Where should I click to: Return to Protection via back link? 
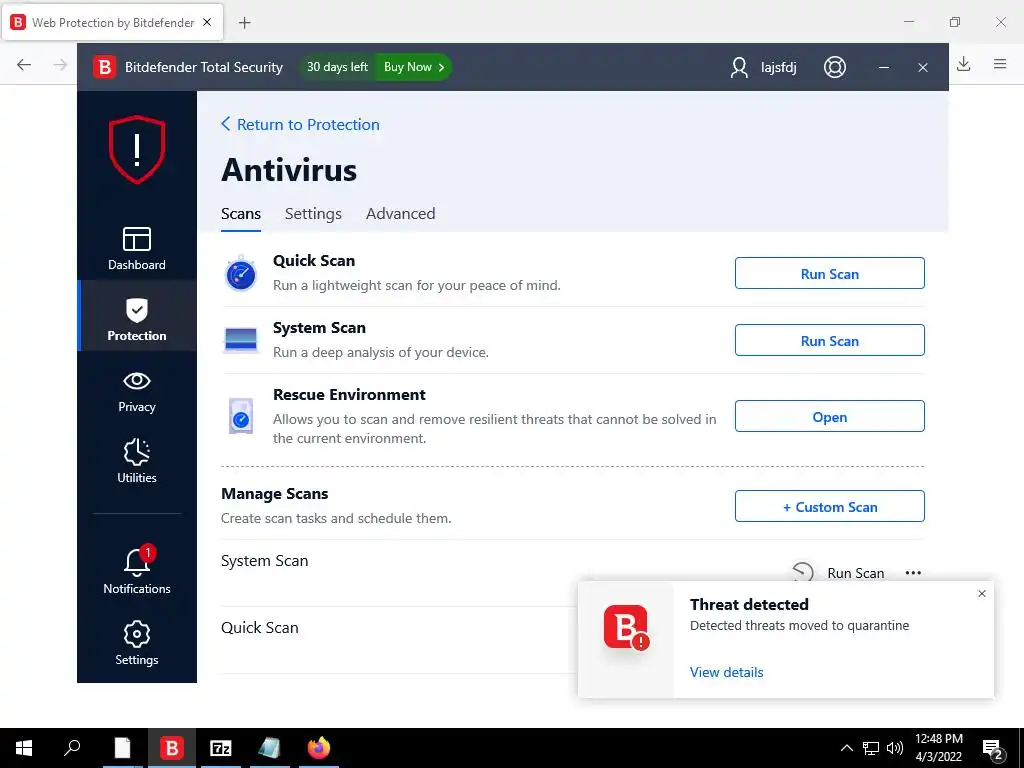[300, 124]
